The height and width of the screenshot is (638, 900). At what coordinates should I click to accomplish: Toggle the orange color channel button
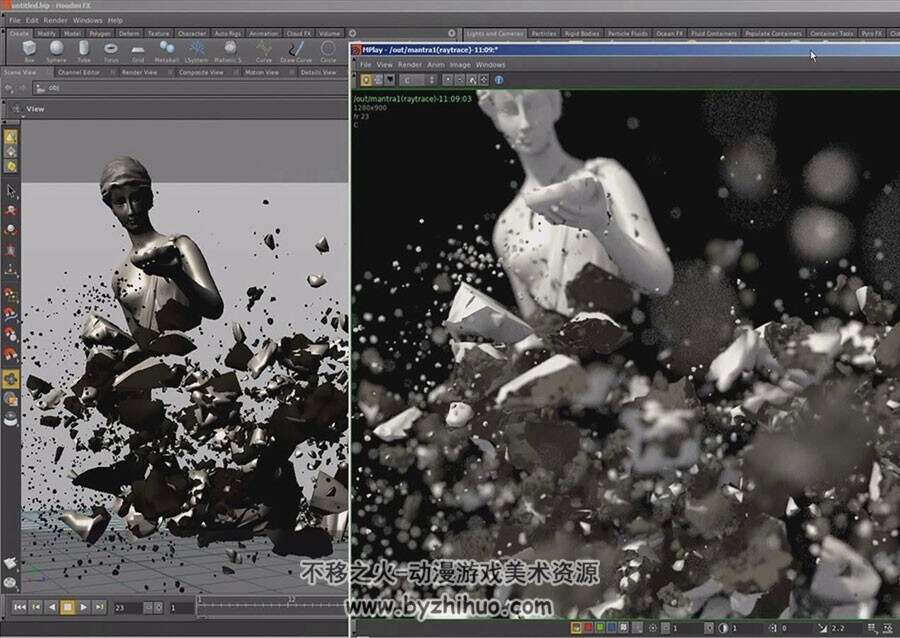click(576, 628)
